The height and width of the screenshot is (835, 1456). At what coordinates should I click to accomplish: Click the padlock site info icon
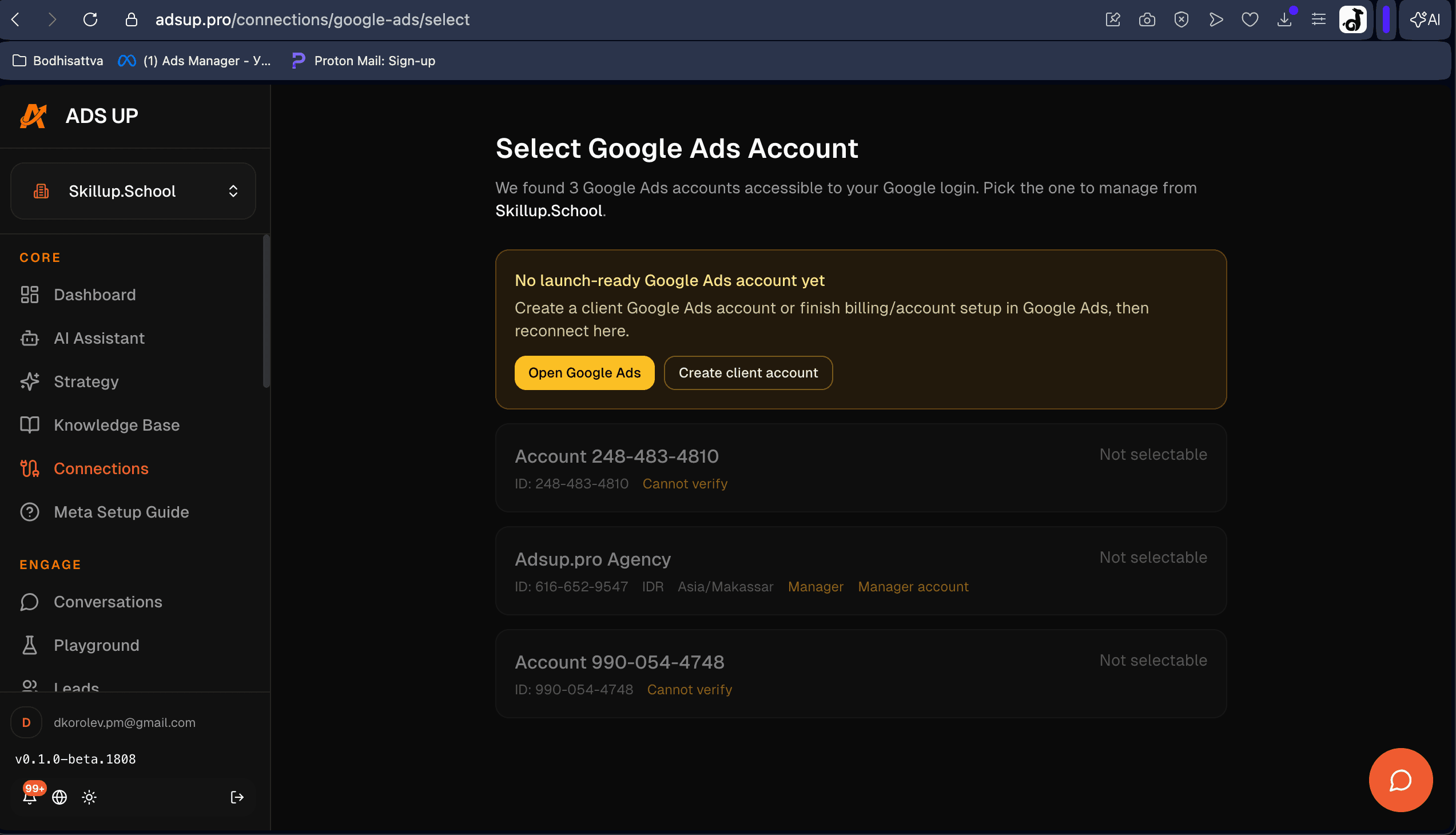tap(132, 19)
